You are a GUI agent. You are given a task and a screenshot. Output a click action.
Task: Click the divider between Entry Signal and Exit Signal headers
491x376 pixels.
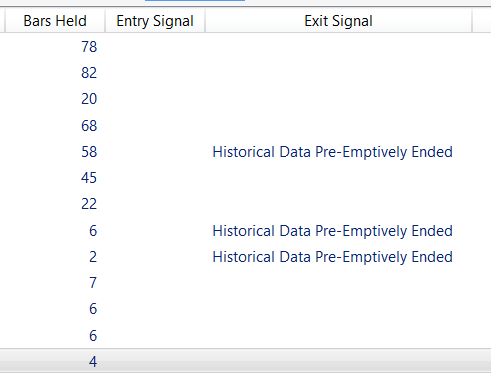[205, 21]
